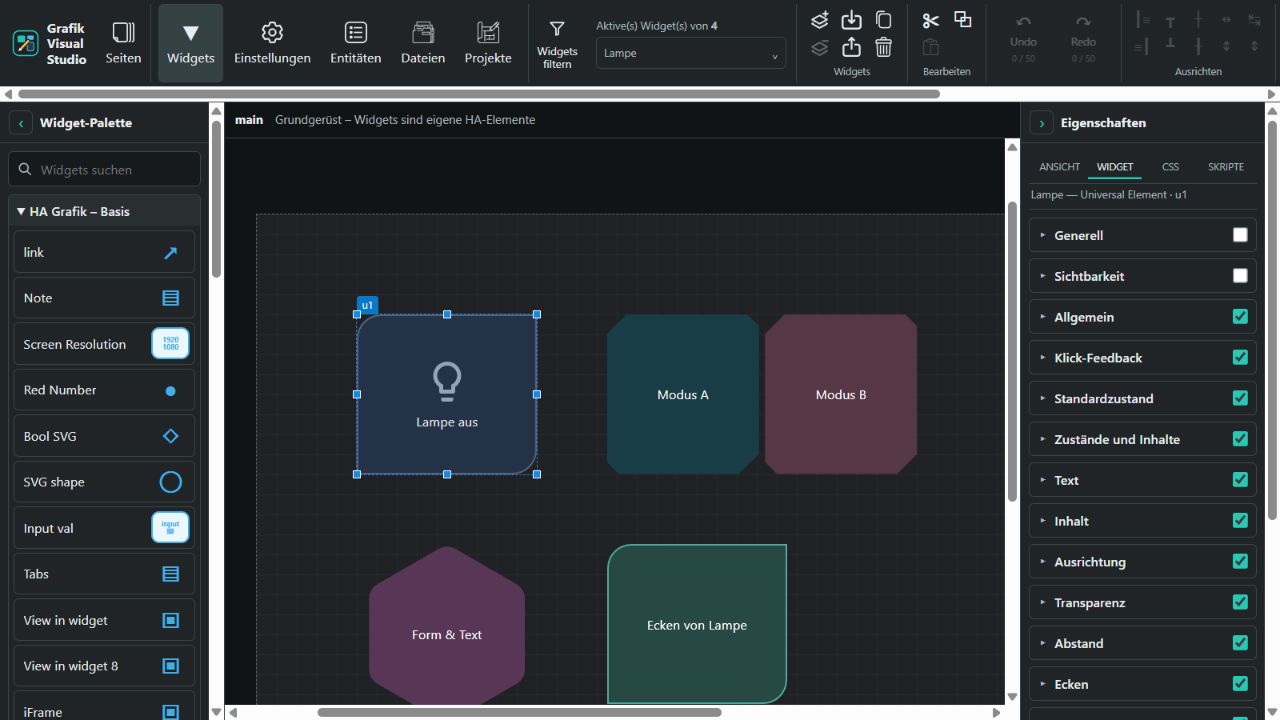
Task: Collapse the Widget-Palette panel arrow
Action: (21, 123)
